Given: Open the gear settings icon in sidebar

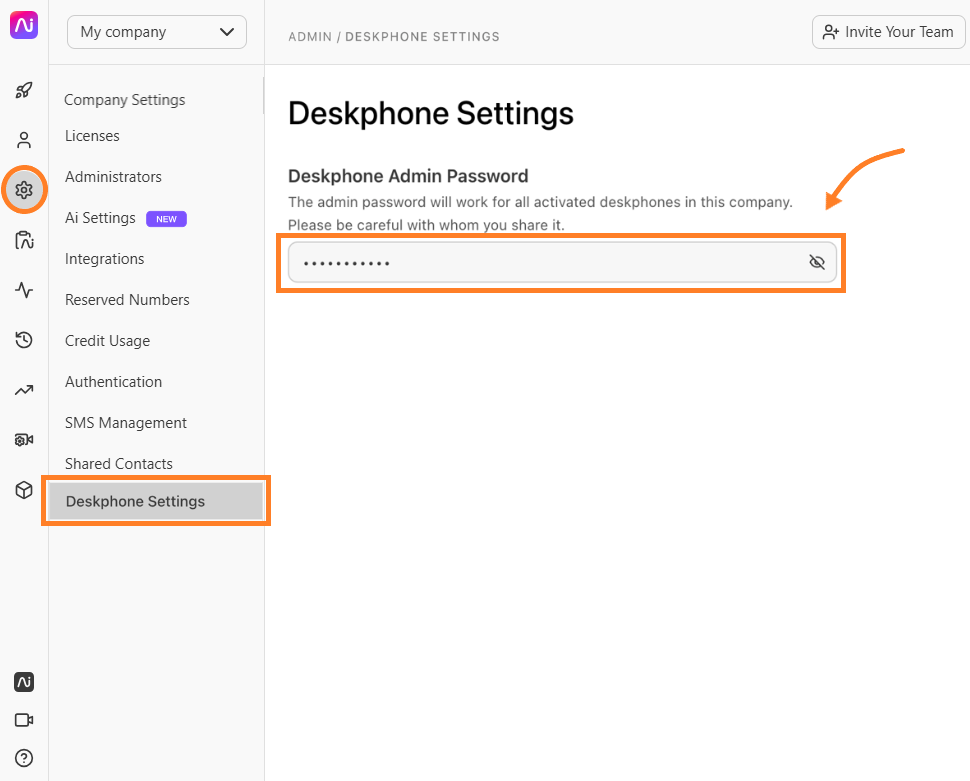Looking at the screenshot, I should (24, 190).
